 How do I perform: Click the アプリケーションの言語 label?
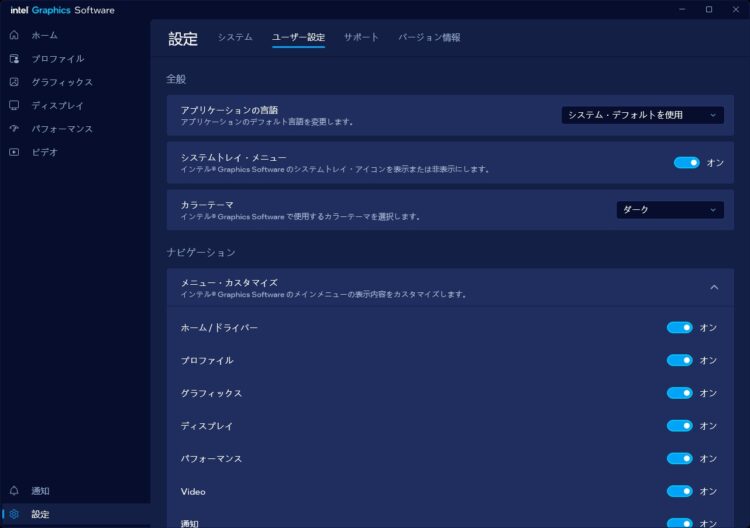229,110
